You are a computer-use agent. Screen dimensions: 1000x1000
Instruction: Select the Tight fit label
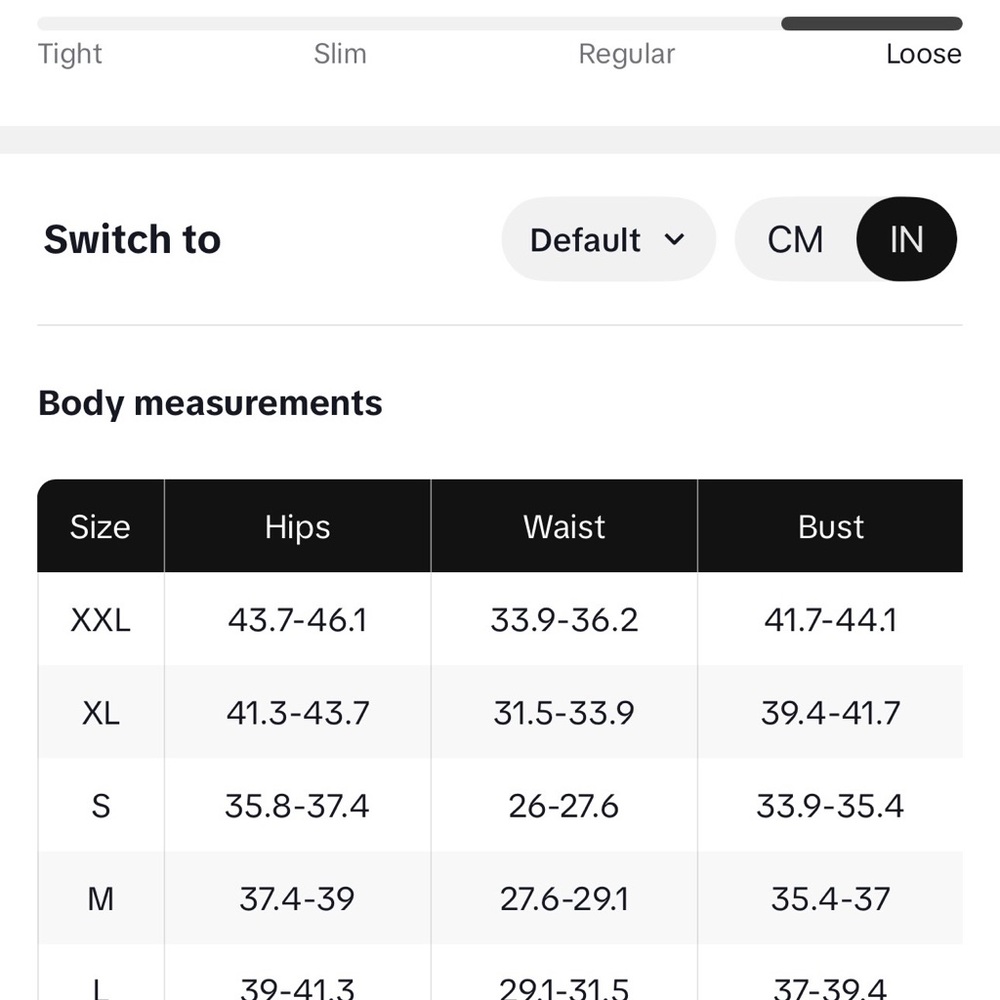coord(70,54)
